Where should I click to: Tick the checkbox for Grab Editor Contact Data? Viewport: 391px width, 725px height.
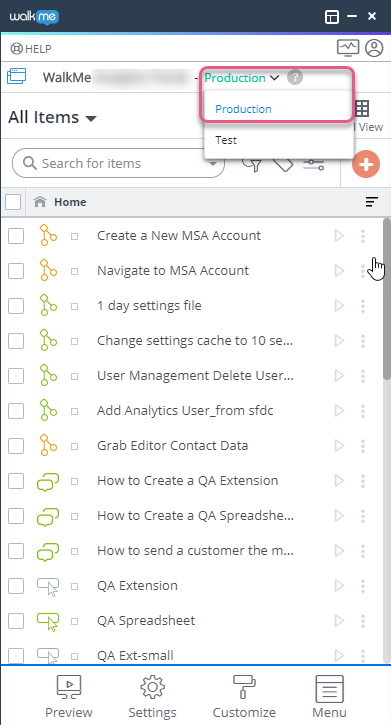(x=16, y=446)
